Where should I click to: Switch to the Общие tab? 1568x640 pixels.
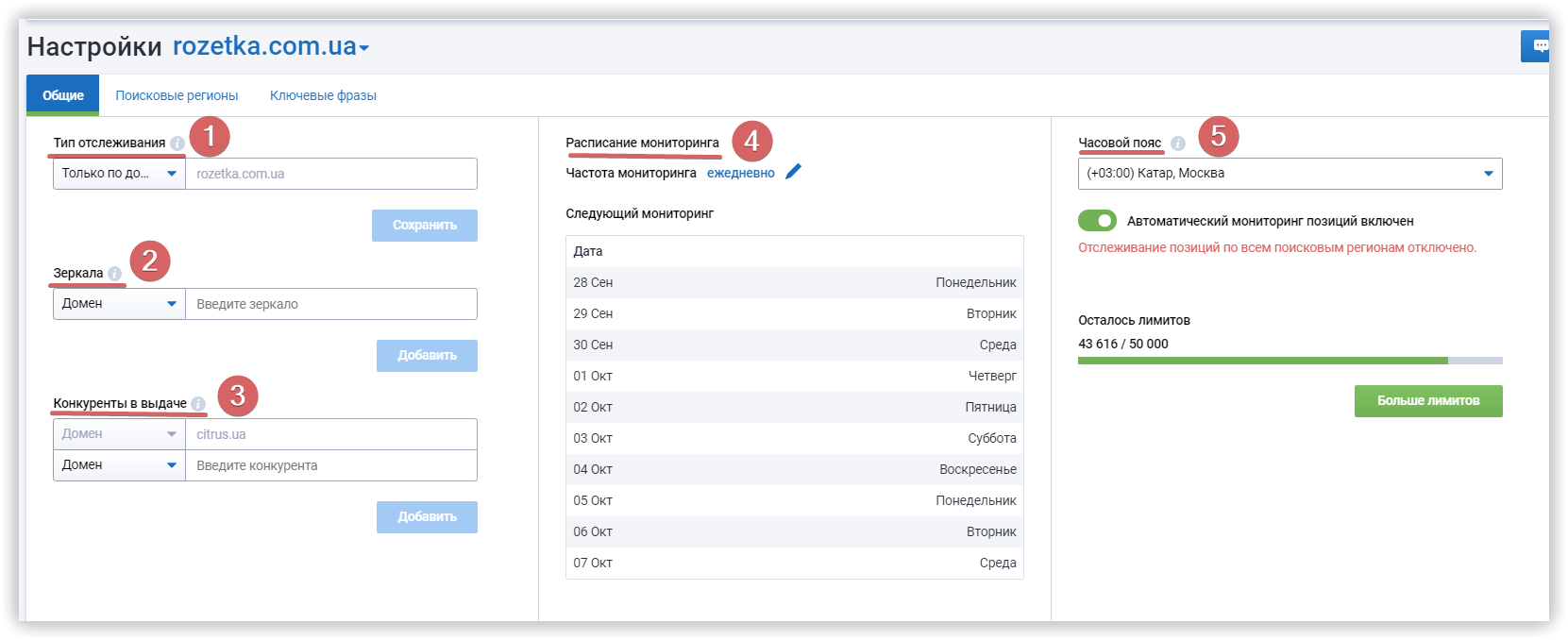[x=62, y=95]
